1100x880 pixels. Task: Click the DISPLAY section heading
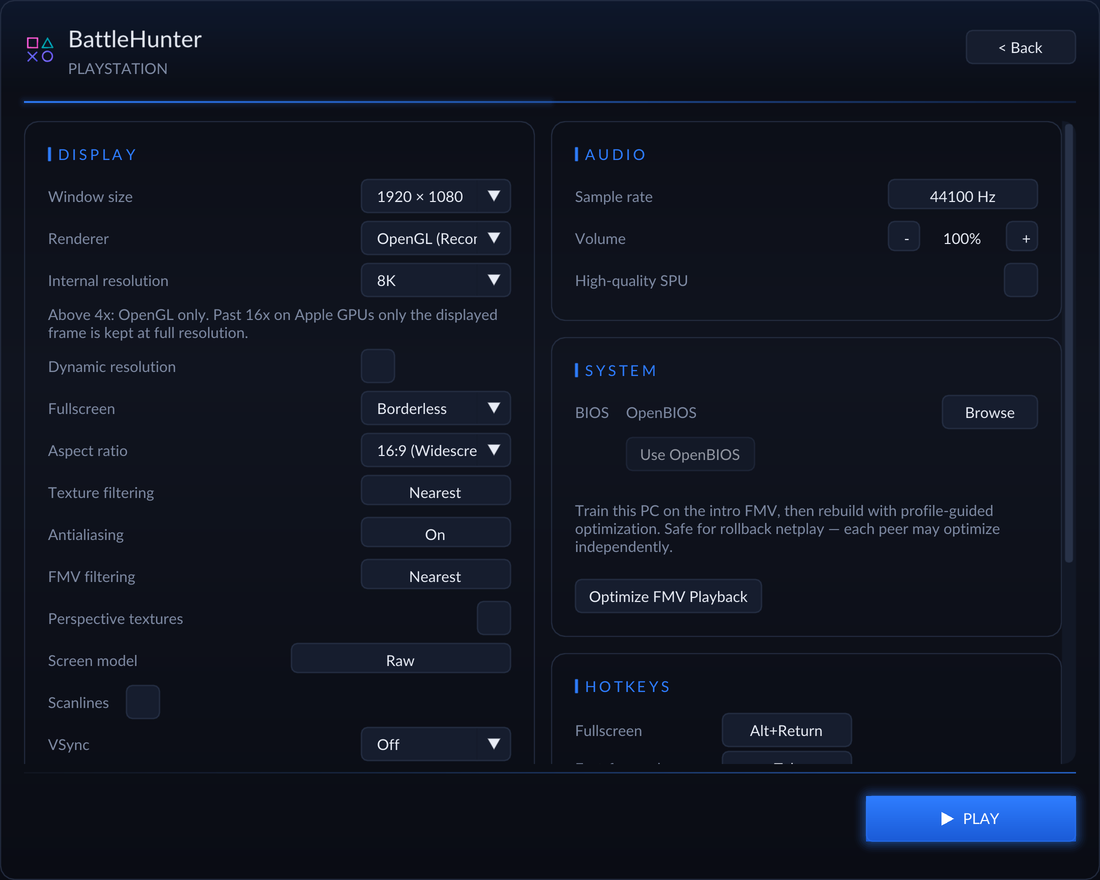(x=97, y=154)
